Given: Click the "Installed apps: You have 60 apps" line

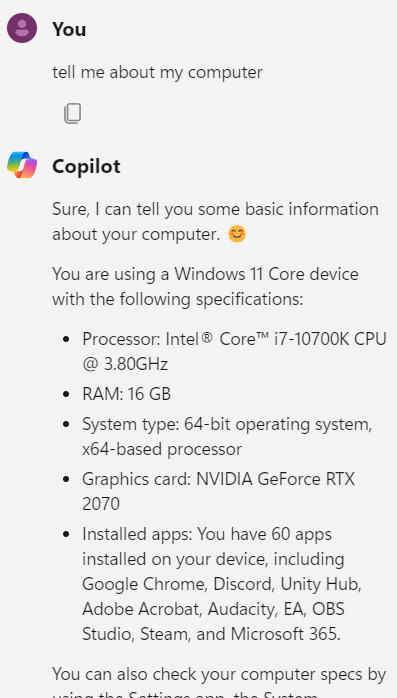Looking at the screenshot, I should pyautogui.click(x=207, y=534).
